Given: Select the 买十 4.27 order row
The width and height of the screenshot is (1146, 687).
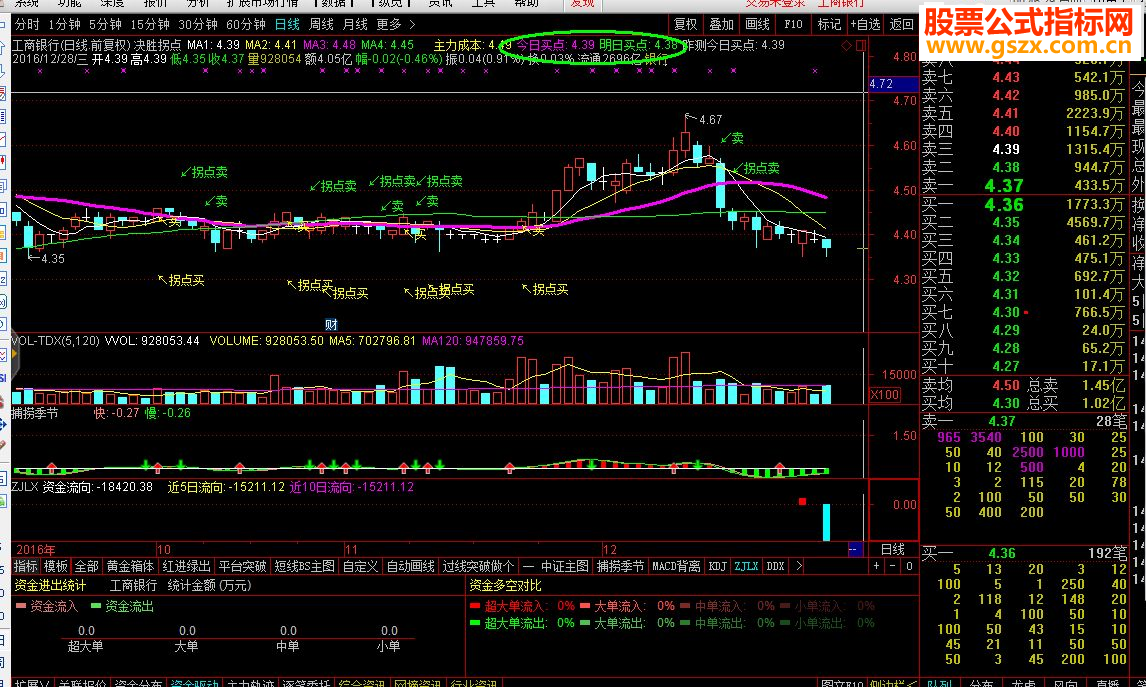Looking at the screenshot, I should 1022,366.
